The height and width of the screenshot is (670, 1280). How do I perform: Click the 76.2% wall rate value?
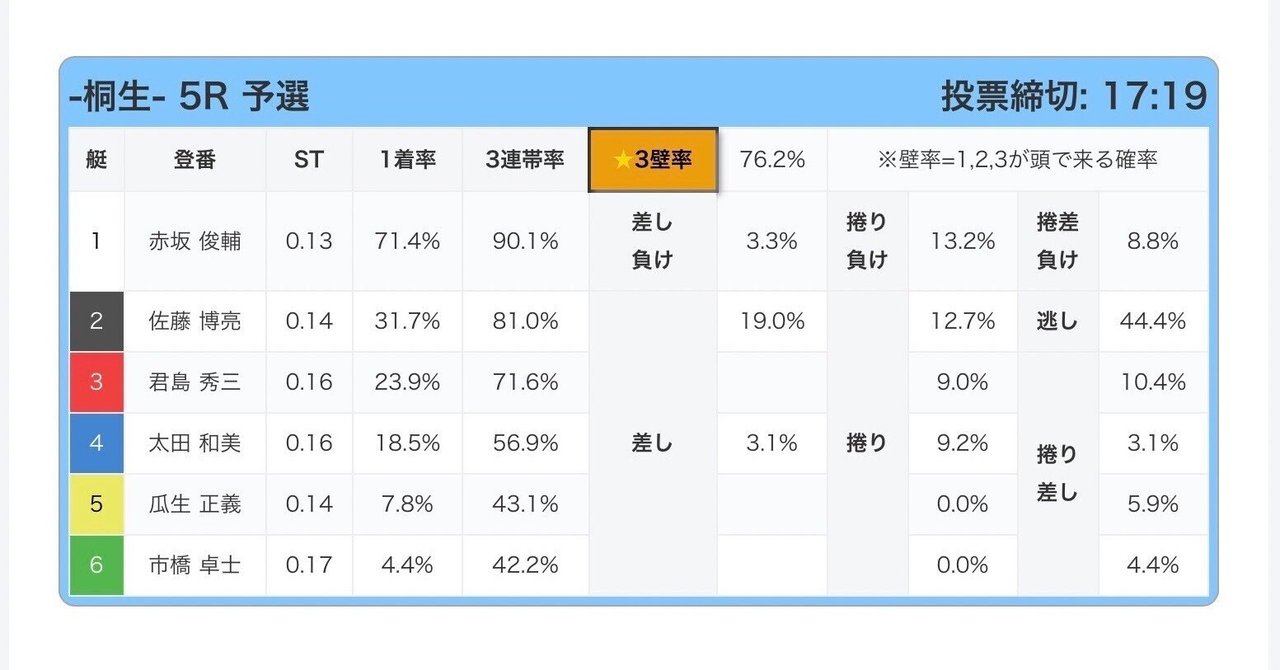click(771, 160)
